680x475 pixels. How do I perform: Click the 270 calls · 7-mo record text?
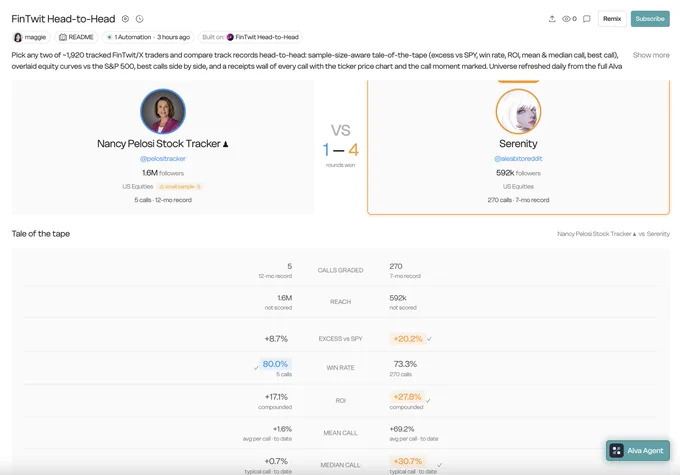tap(518, 200)
